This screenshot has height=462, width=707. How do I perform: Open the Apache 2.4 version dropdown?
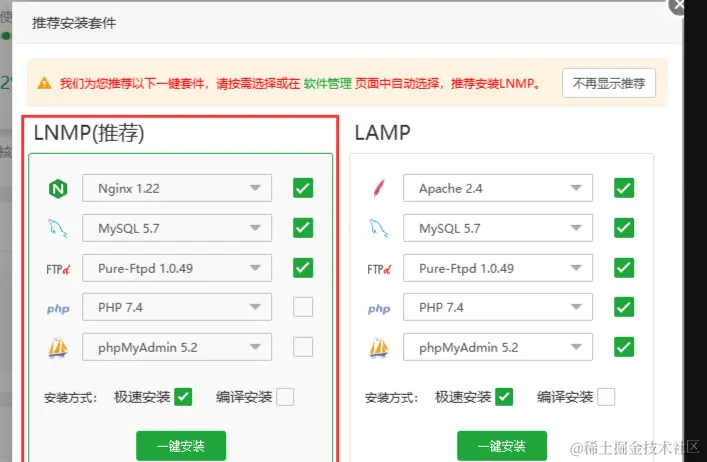tap(498, 188)
